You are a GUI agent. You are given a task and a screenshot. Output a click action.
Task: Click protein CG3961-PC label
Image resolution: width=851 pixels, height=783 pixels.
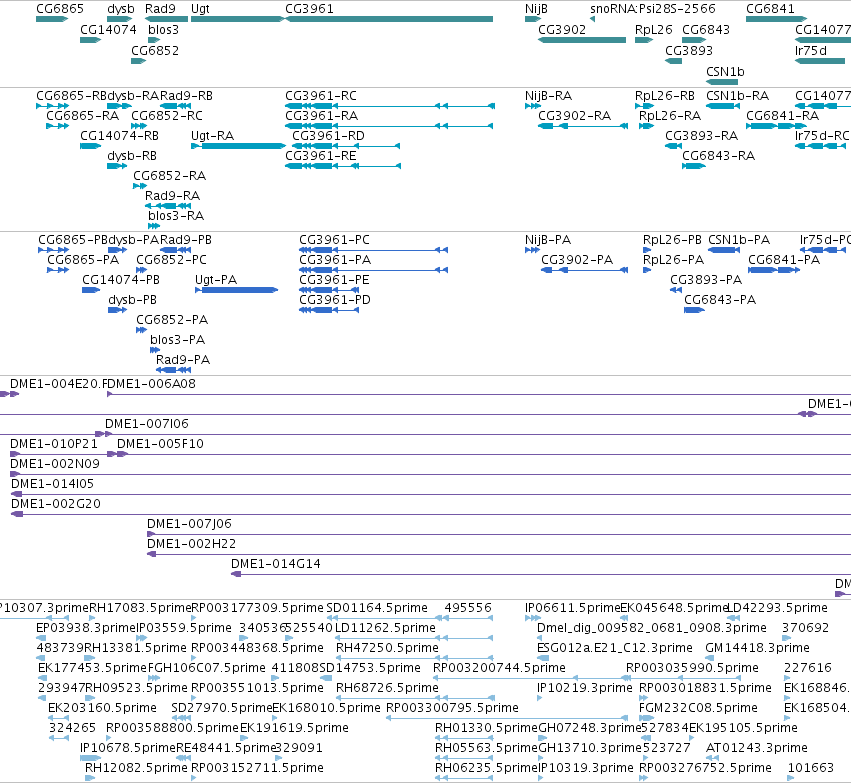334,240
